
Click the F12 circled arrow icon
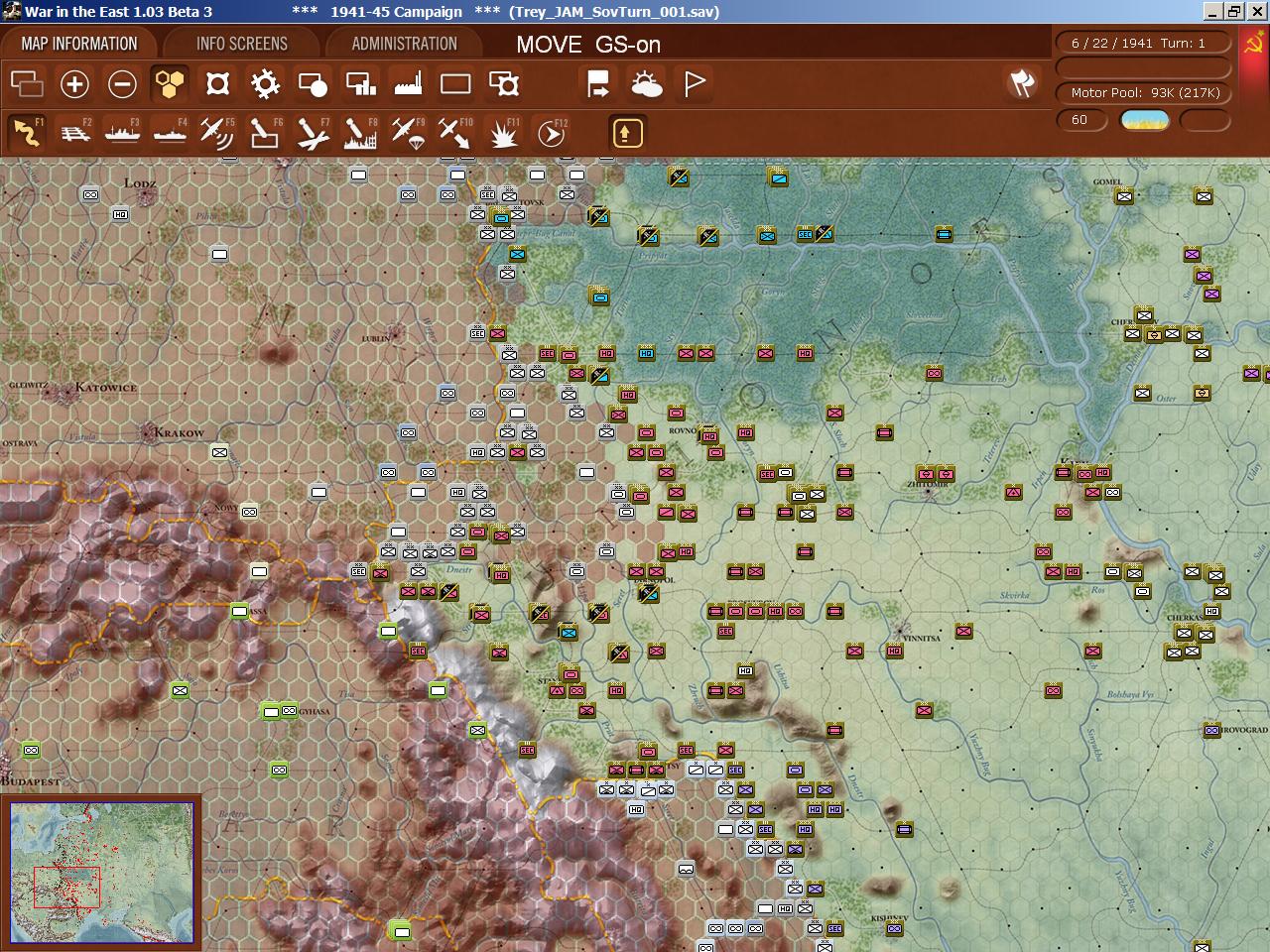(552, 132)
